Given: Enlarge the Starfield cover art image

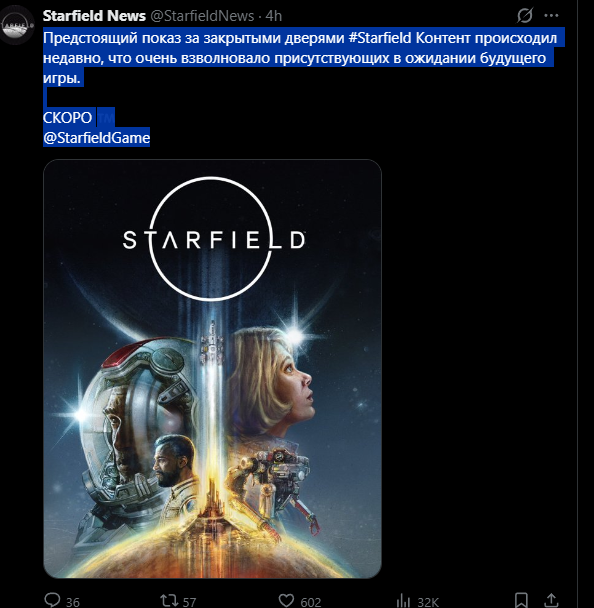Looking at the screenshot, I should point(212,369).
